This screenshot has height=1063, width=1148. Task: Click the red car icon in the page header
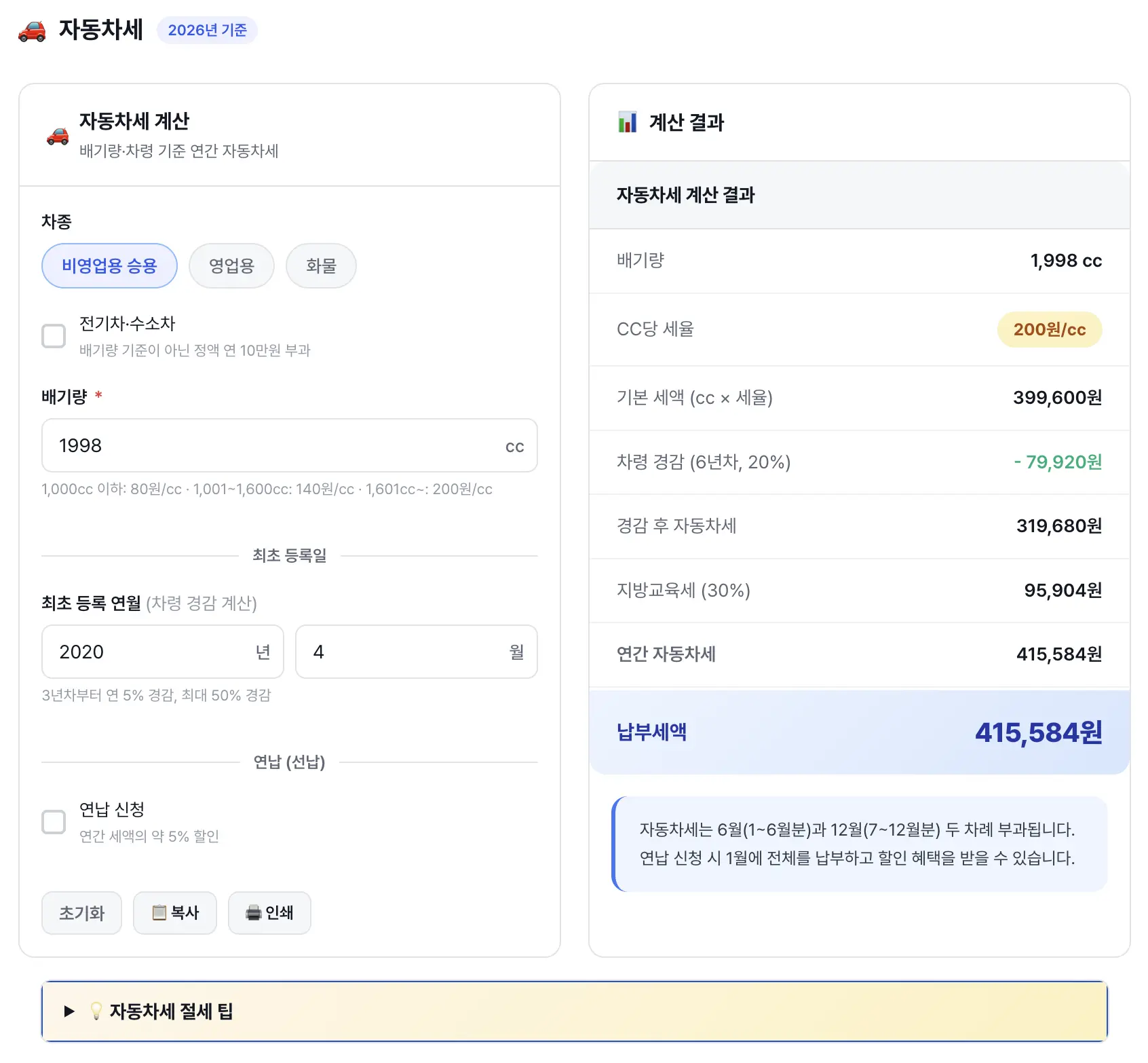tap(32, 30)
